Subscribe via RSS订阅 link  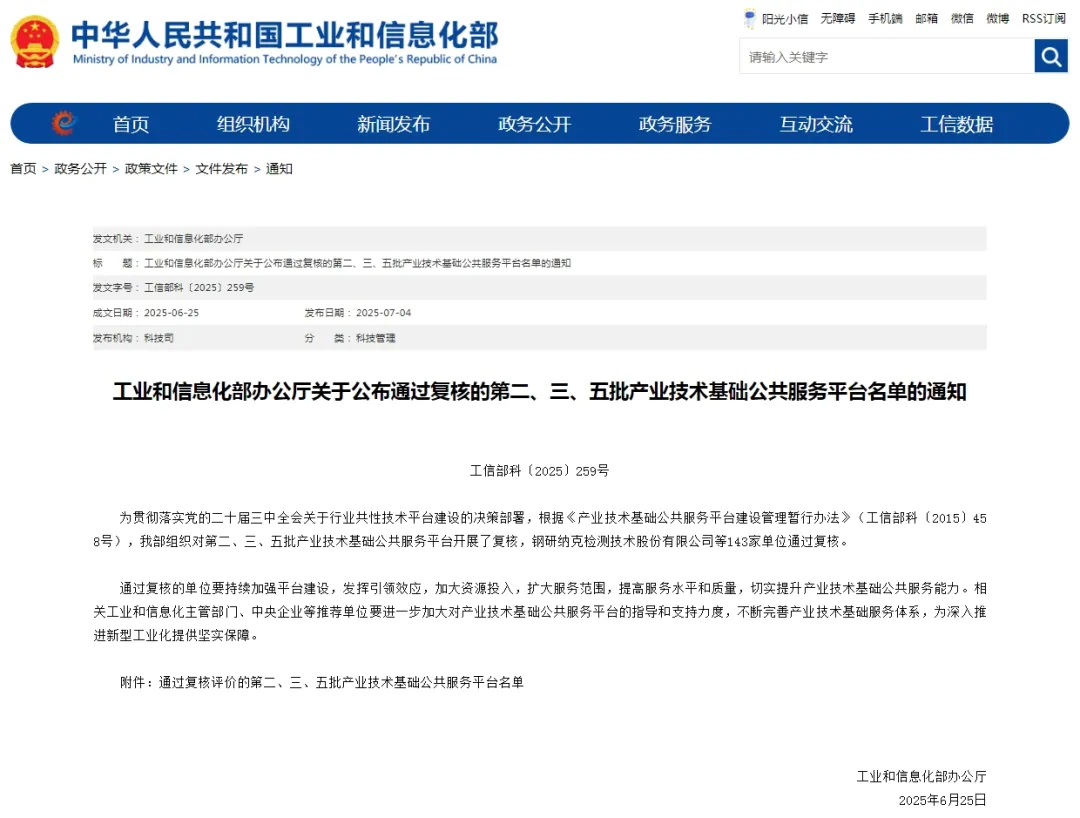coord(1043,18)
